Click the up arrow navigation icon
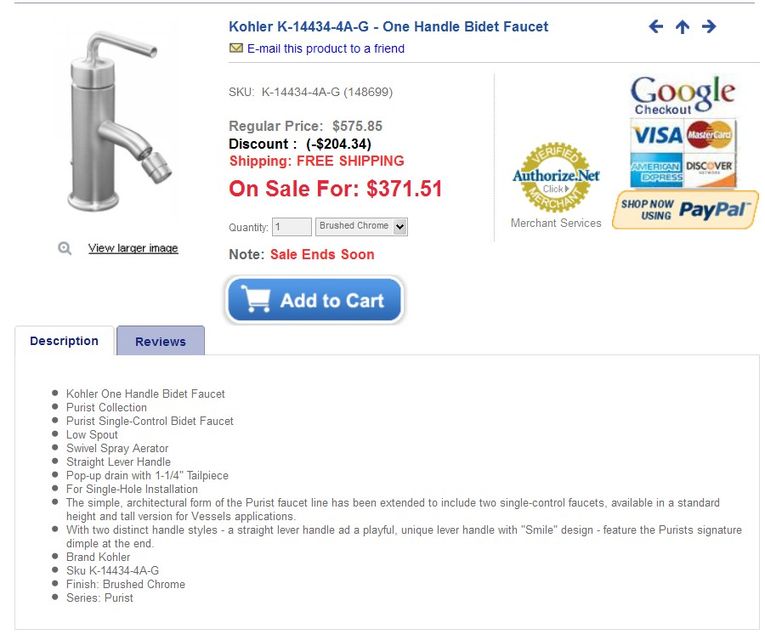The width and height of the screenshot is (765, 640). [x=682, y=27]
